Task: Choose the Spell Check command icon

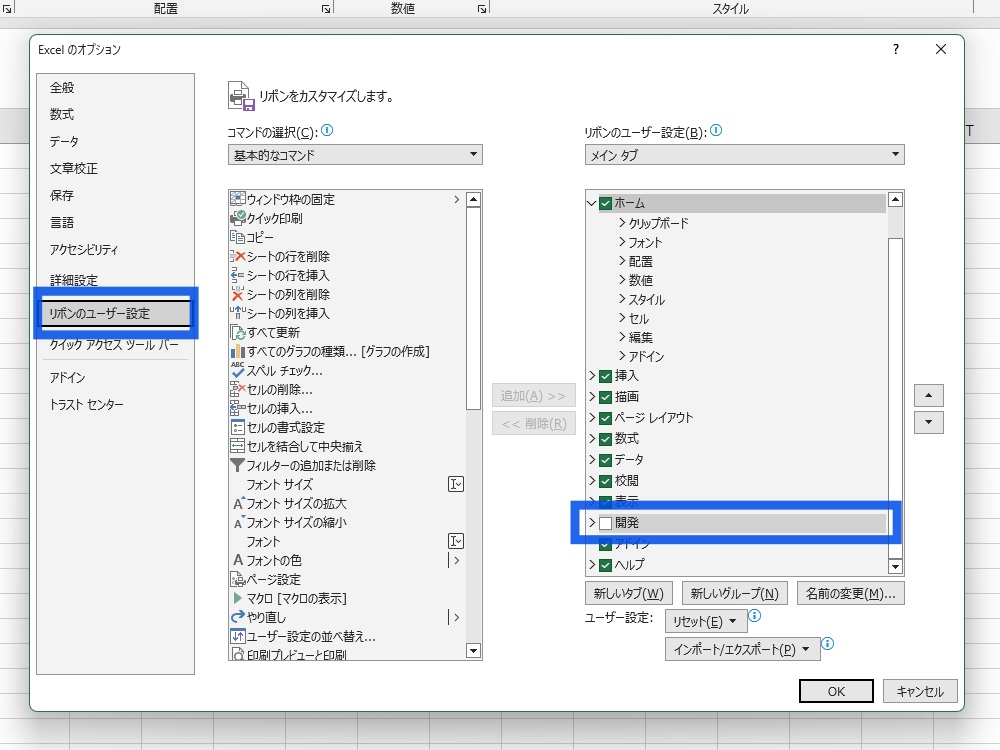Action: [238, 370]
